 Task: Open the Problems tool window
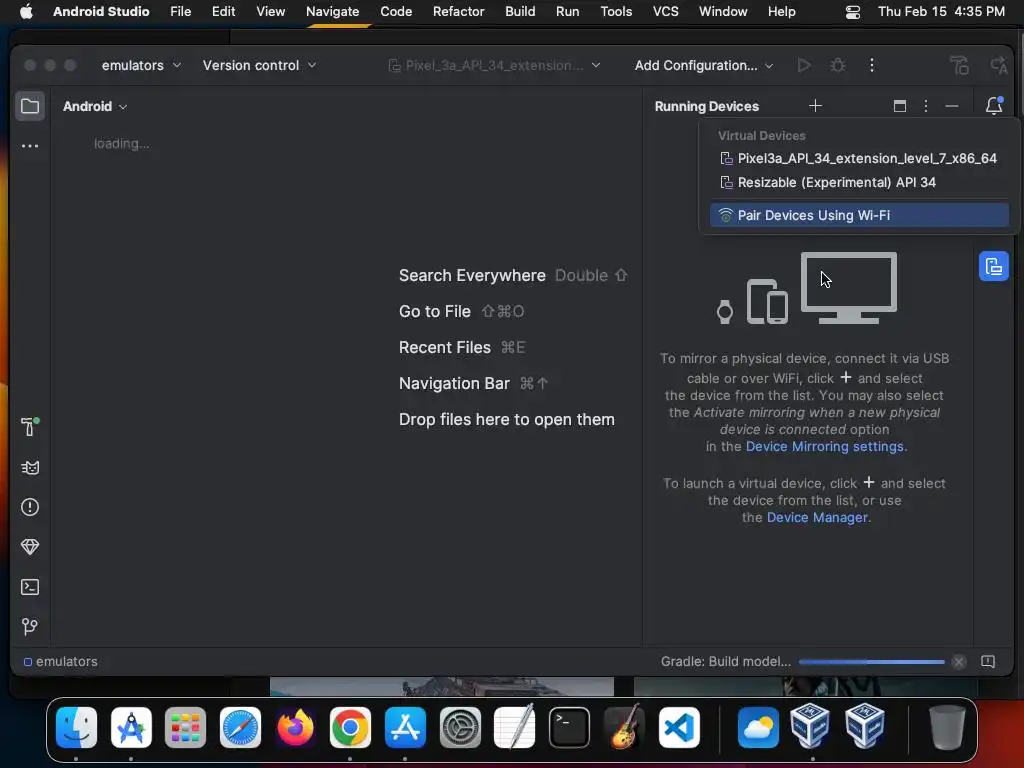point(30,507)
